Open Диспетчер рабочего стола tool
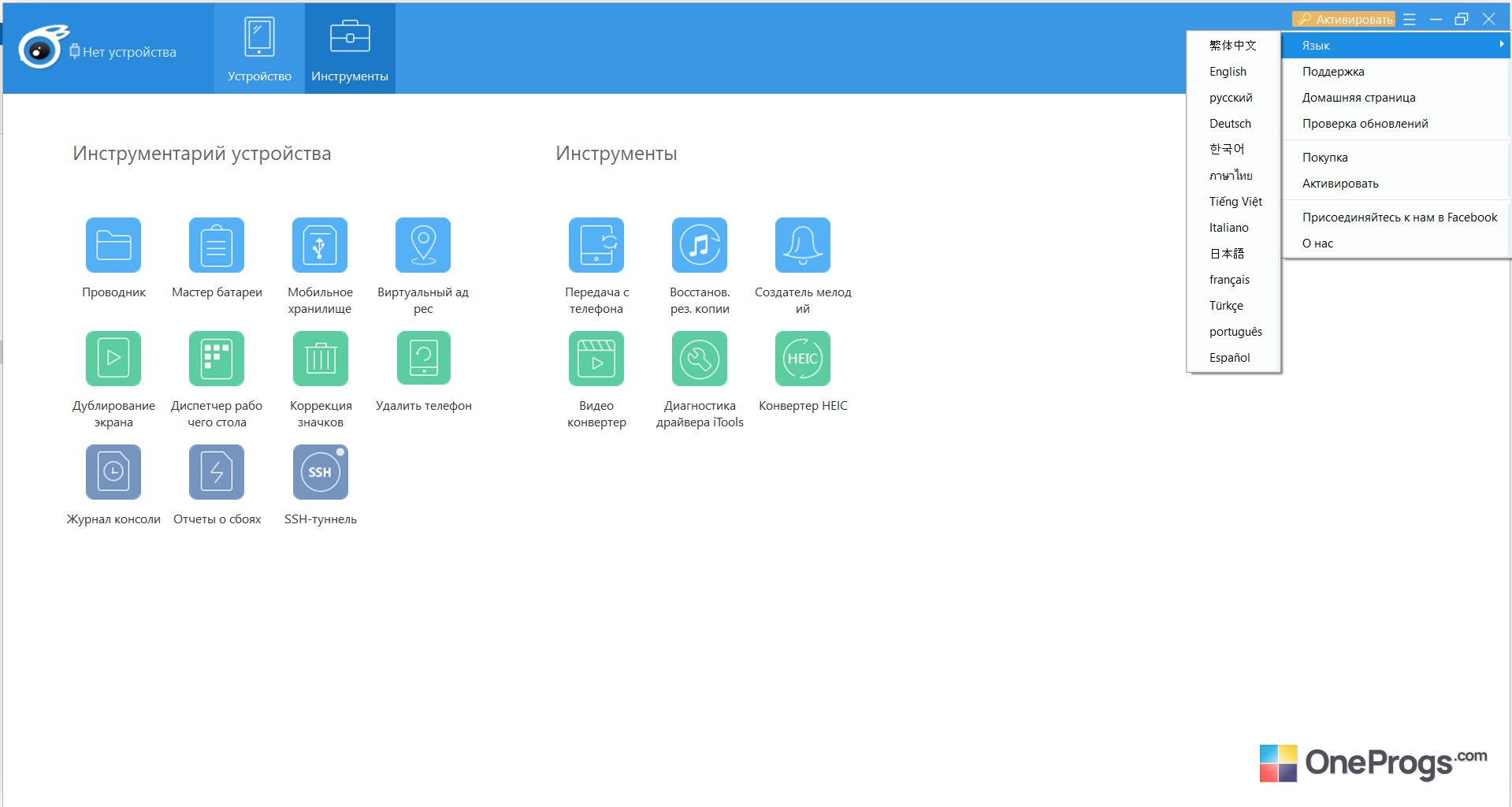This screenshot has height=807, width=1512. point(217,359)
